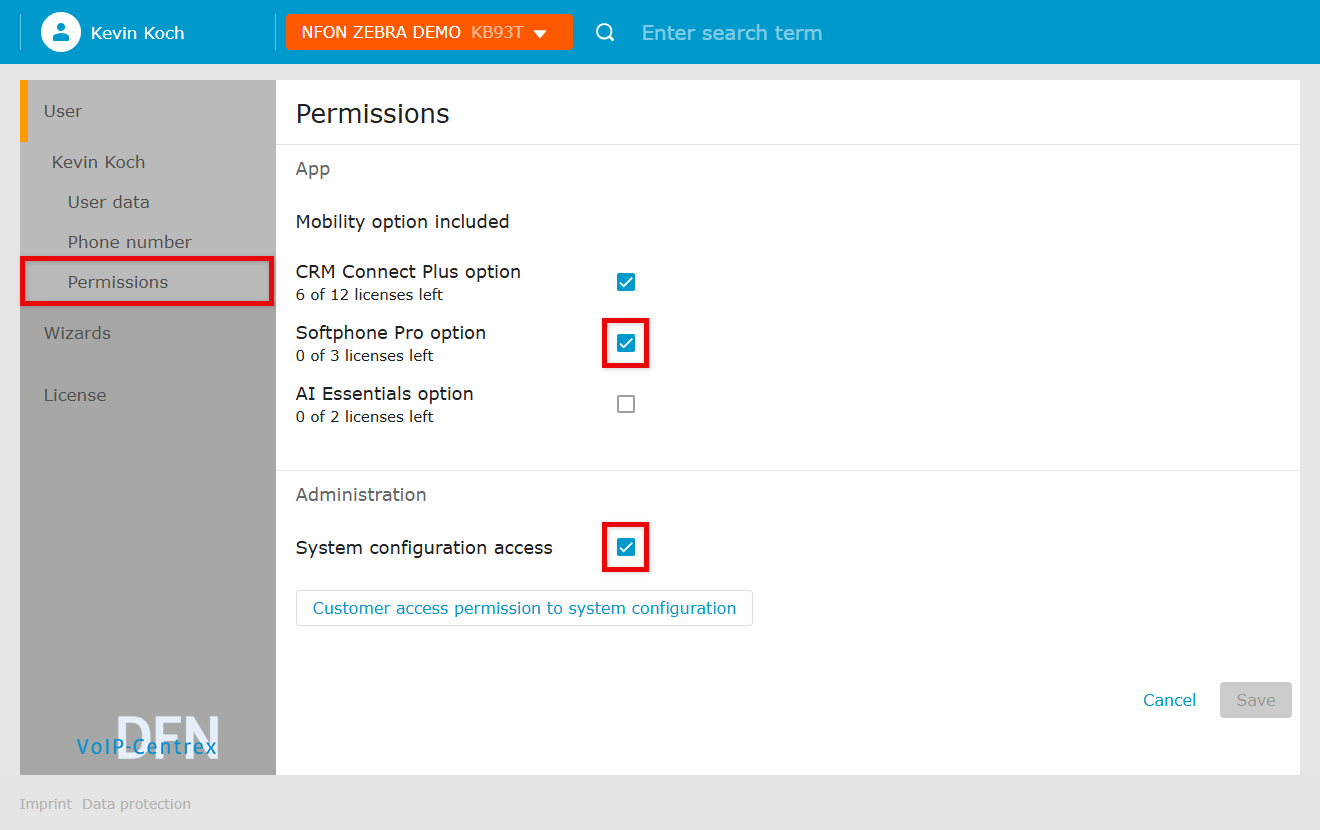Open the NFON ZEBRA DEMO customer dropdown

click(x=429, y=32)
